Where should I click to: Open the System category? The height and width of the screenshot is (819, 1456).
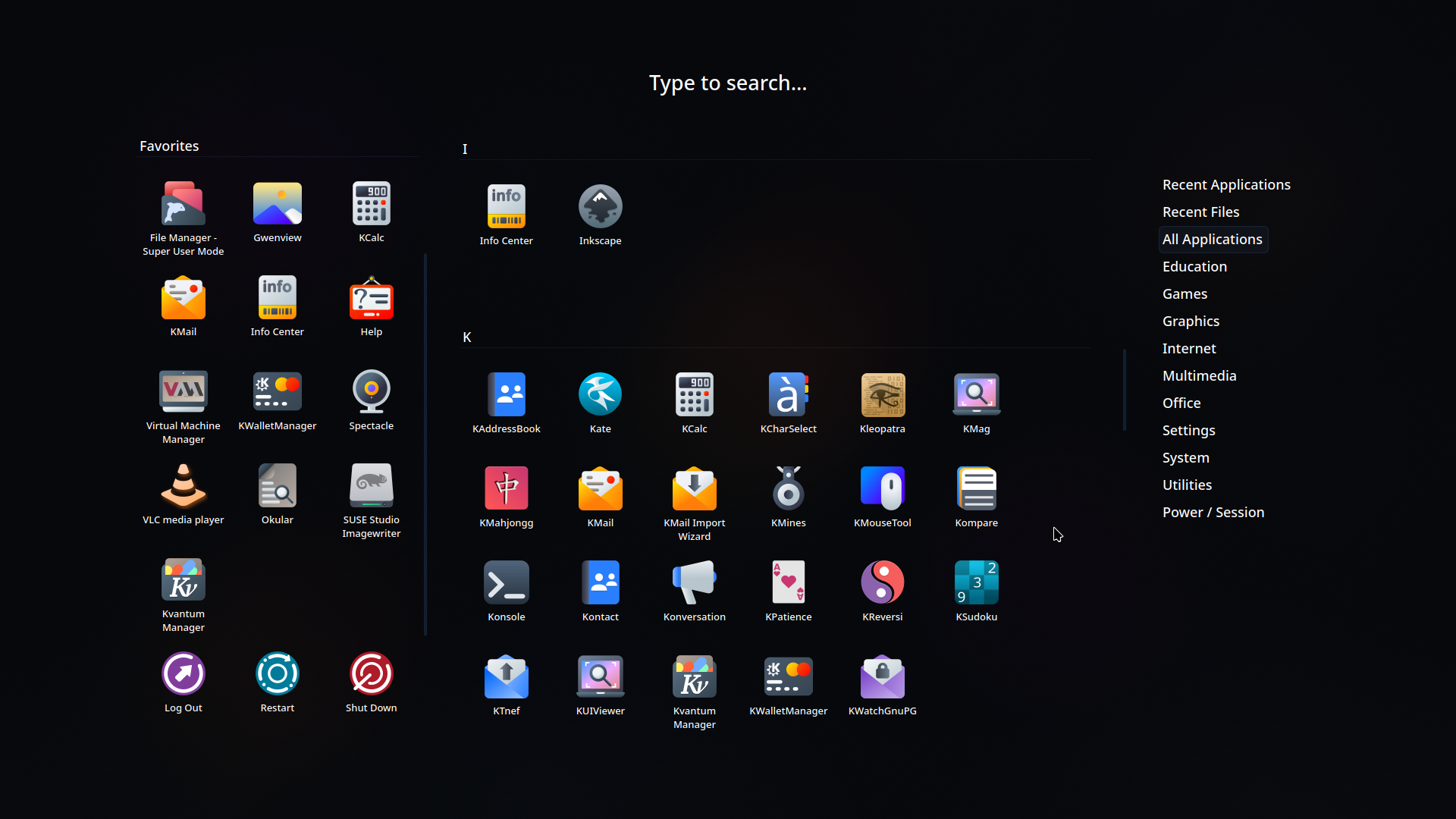pyautogui.click(x=1185, y=458)
